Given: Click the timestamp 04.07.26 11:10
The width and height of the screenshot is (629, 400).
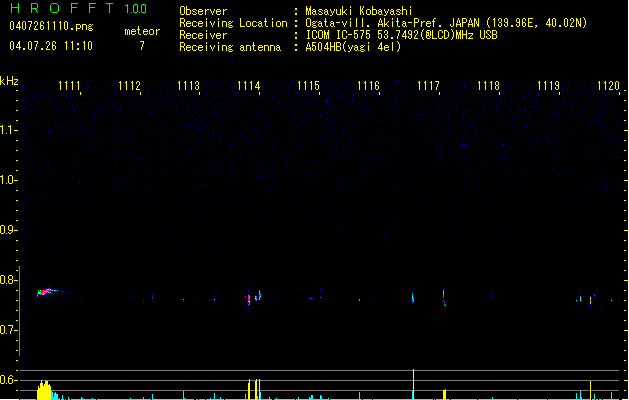Looking at the screenshot, I should (x=51, y=46).
